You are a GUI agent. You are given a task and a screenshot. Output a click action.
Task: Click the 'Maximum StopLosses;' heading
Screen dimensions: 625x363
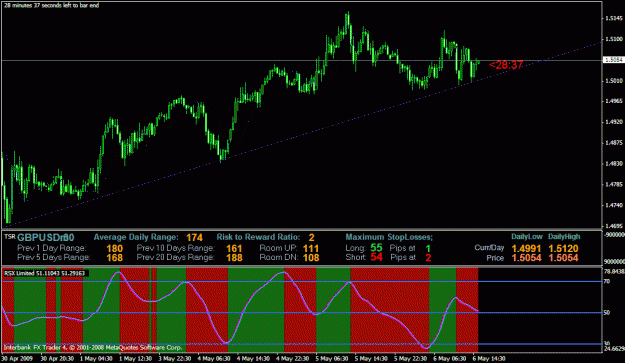[x=389, y=237]
